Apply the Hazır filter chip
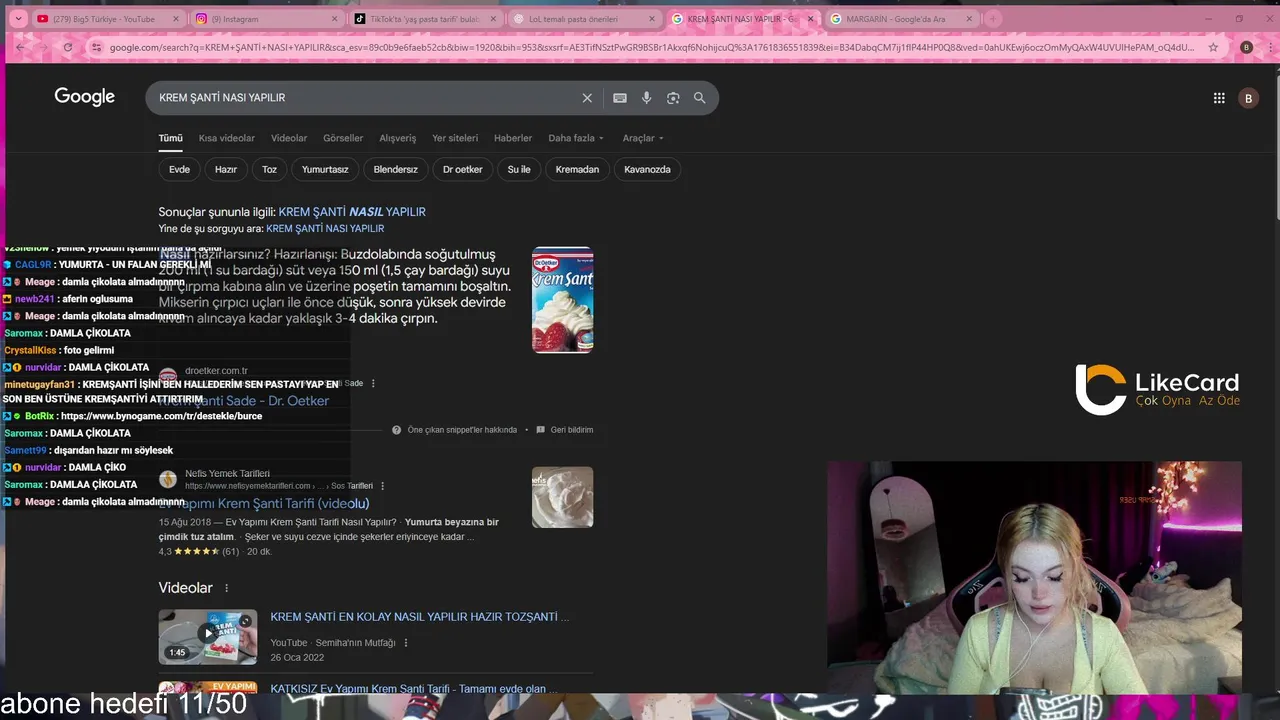This screenshot has height=720, width=1280. pyautogui.click(x=226, y=169)
